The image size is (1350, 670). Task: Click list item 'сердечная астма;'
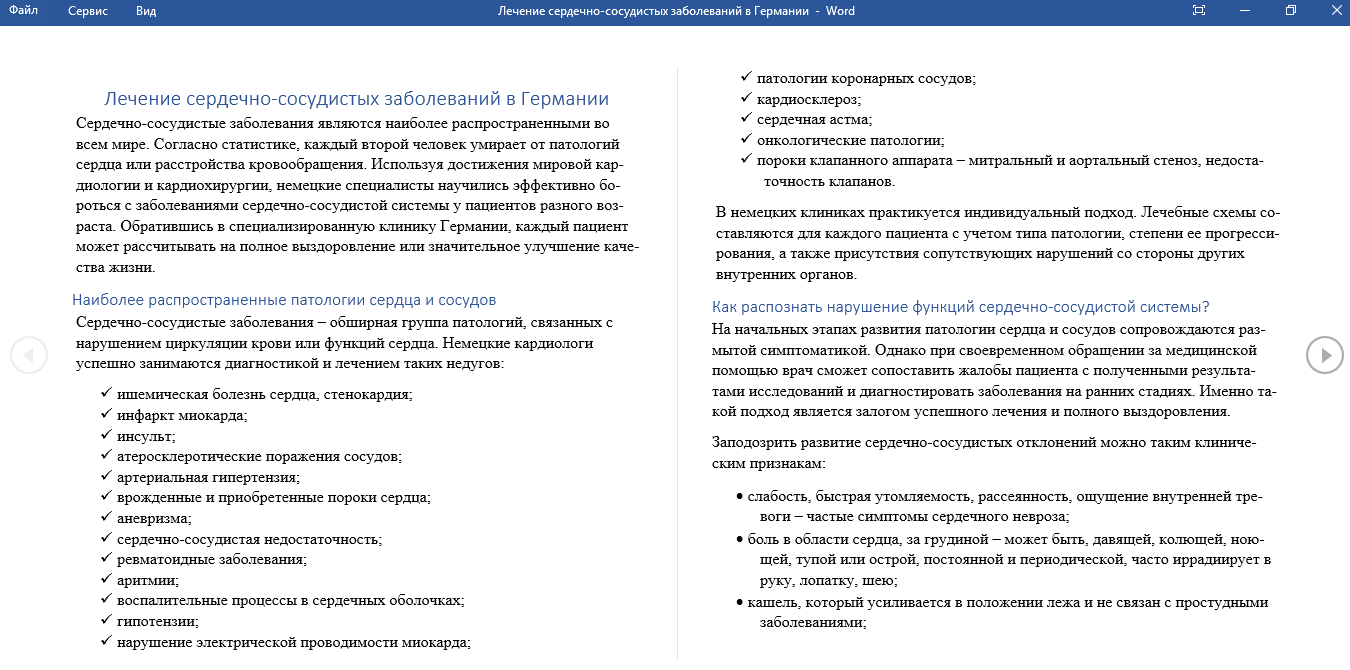tap(814, 119)
